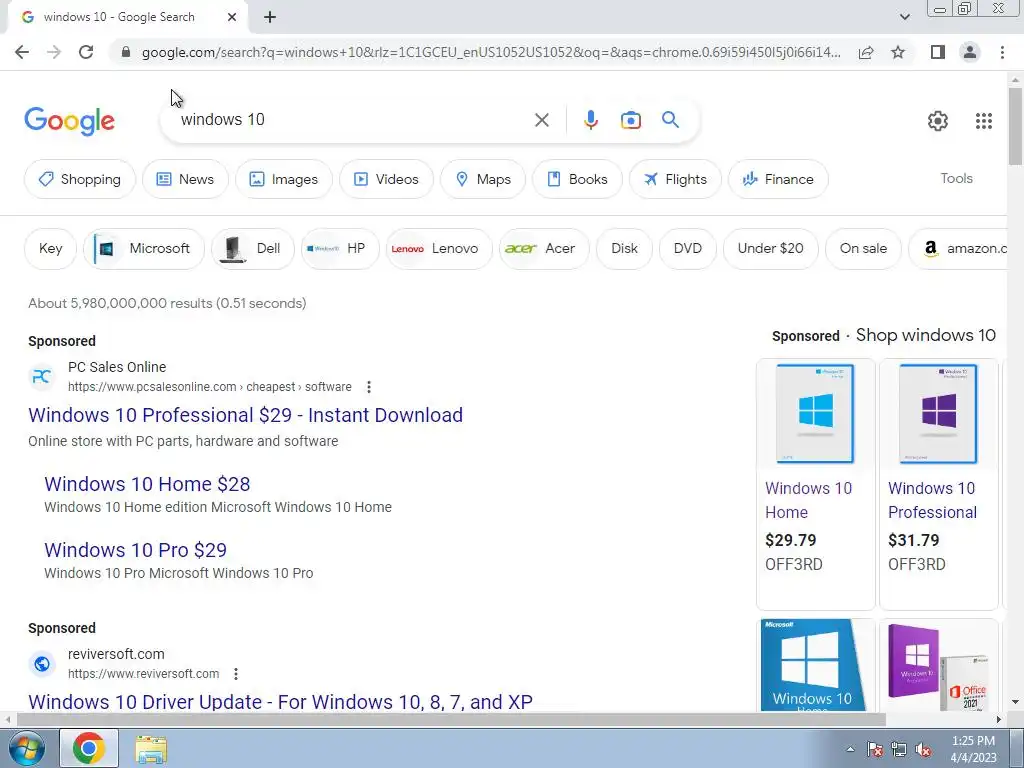The width and height of the screenshot is (1024, 768).
Task: Bookmark this page with the star
Action: pos(898,52)
